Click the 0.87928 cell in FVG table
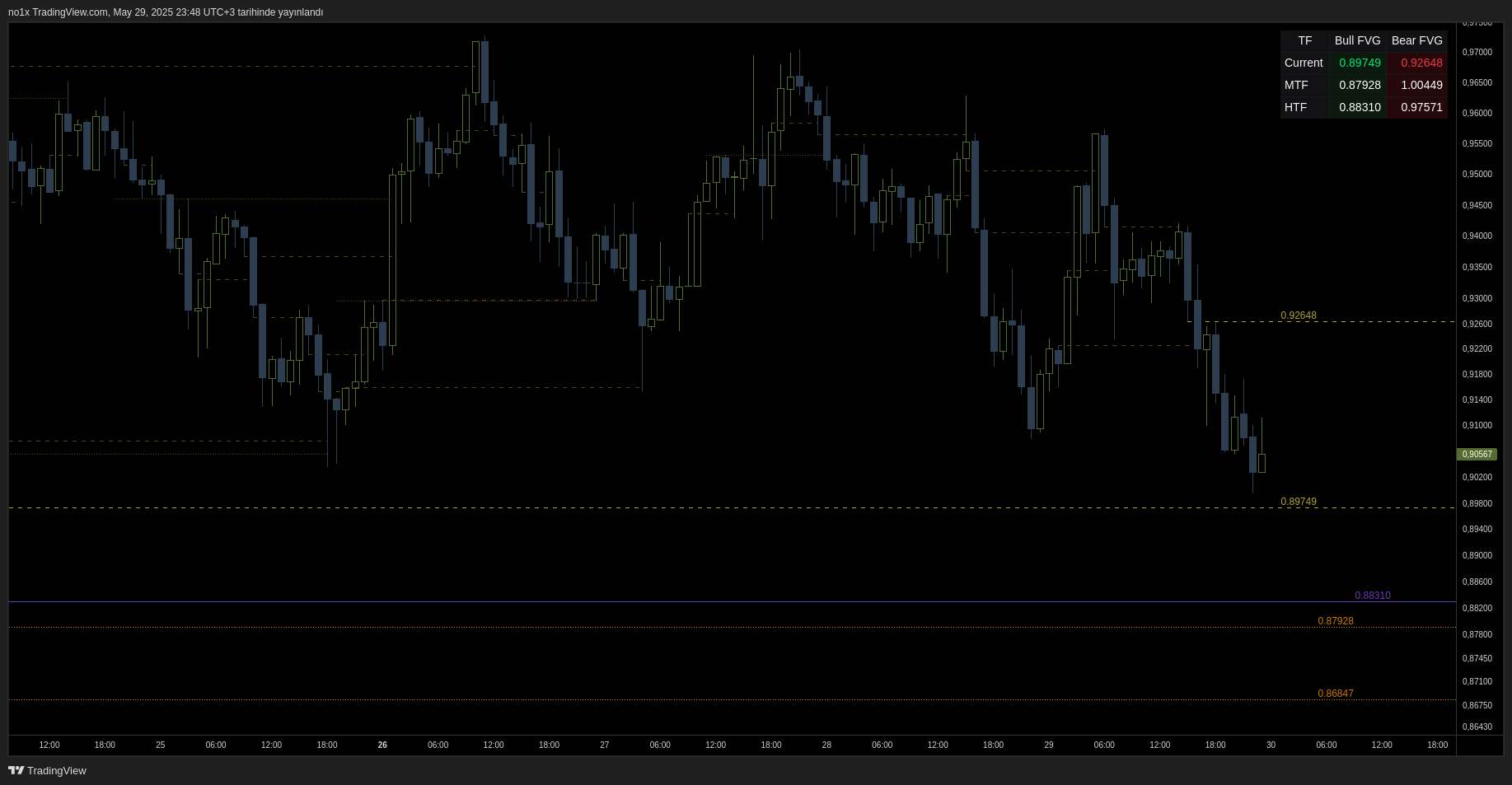 [x=1360, y=85]
